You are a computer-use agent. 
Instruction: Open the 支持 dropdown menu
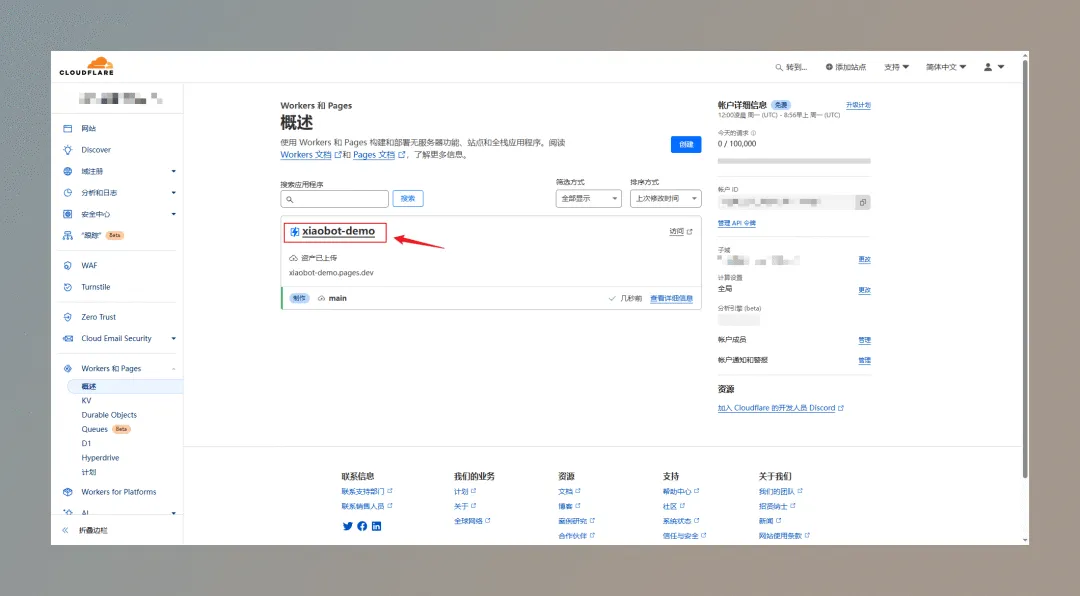tap(897, 67)
